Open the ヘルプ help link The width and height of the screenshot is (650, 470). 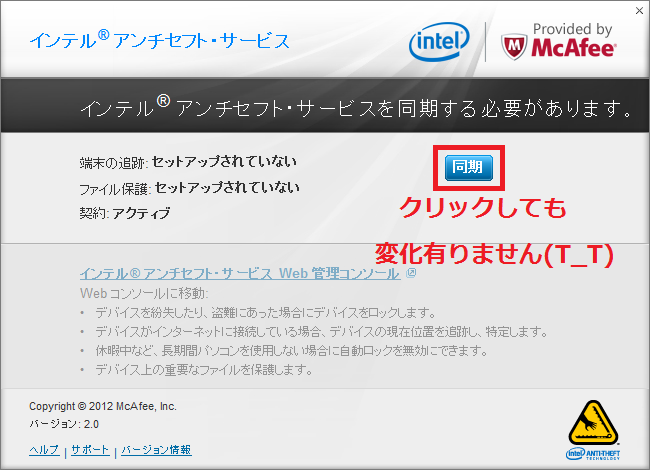[x=44, y=450]
